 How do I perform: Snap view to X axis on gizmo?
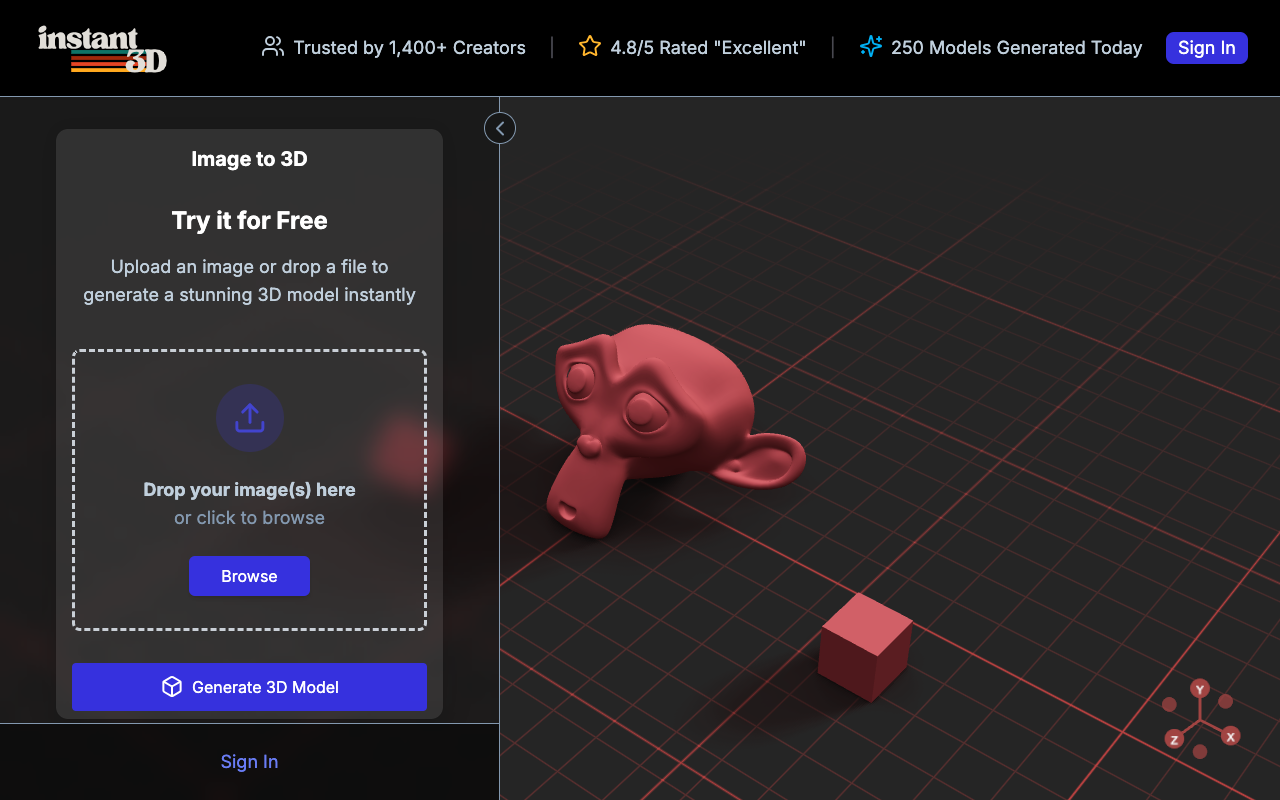1231,736
